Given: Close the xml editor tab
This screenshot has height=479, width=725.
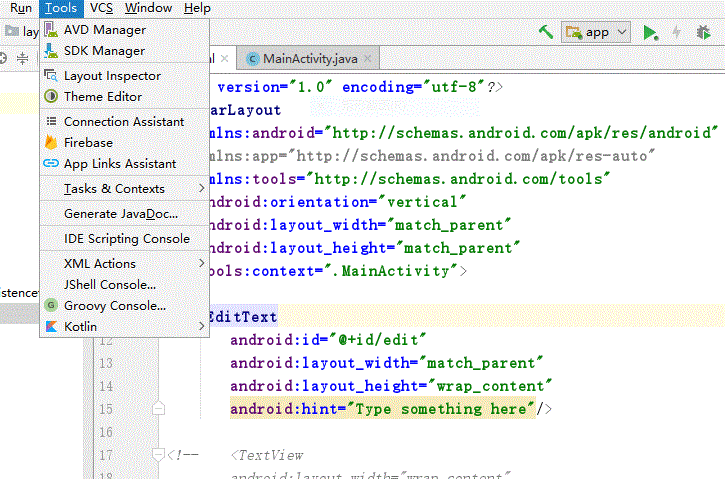Looking at the screenshot, I should pyautogui.click(x=225, y=59).
